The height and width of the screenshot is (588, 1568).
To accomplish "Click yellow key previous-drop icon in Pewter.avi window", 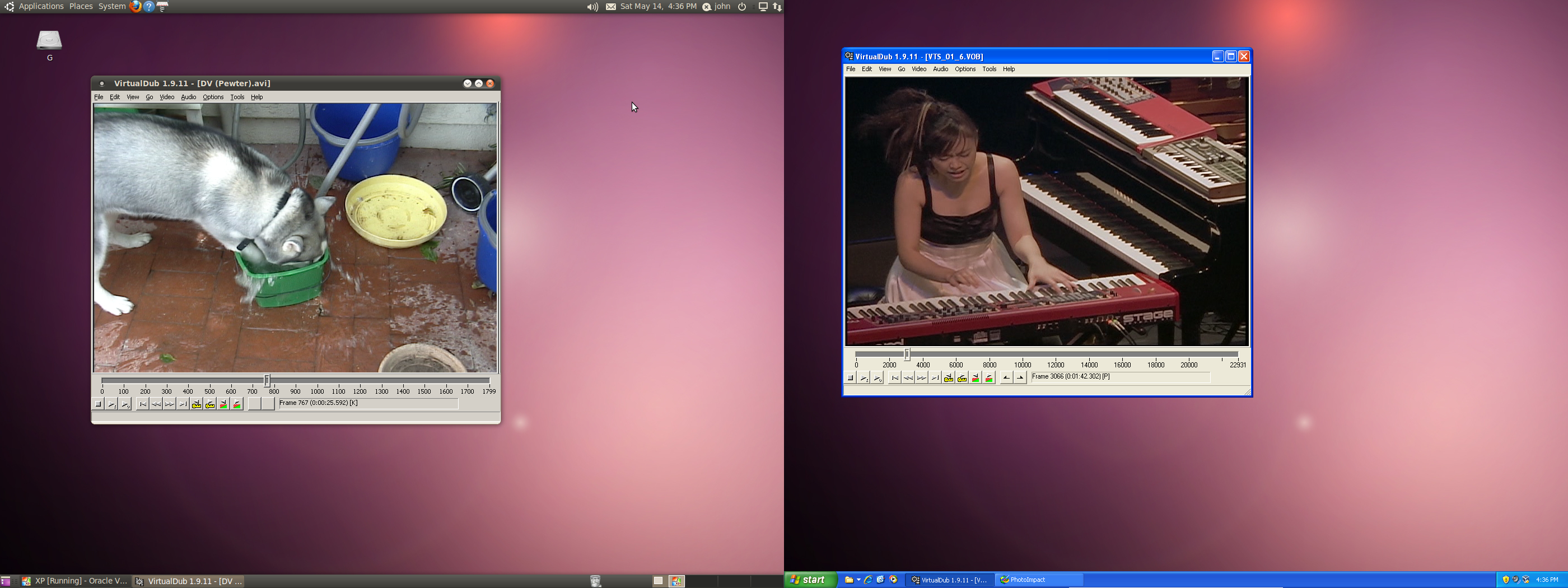I will point(197,404).
